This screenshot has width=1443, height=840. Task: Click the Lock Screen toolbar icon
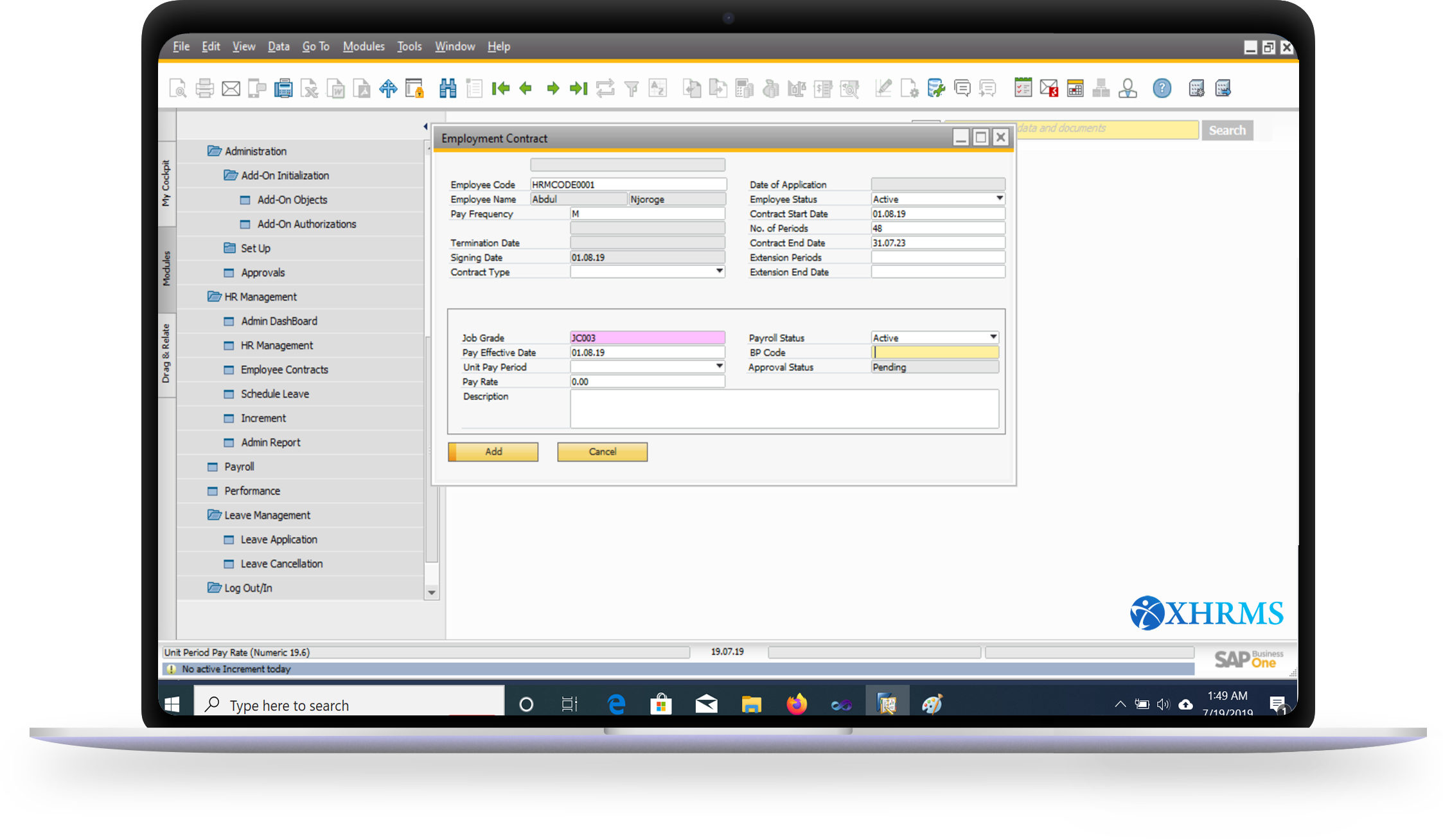(414, 89)
